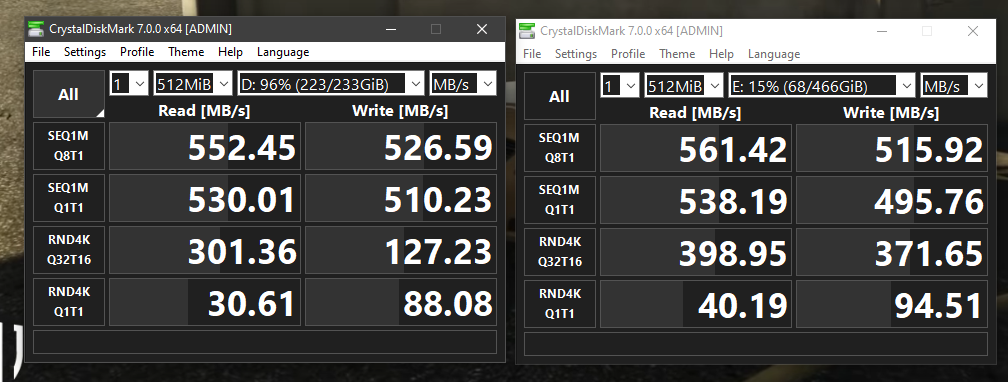Click 94.51 write result in right window

tap(892, 304)
